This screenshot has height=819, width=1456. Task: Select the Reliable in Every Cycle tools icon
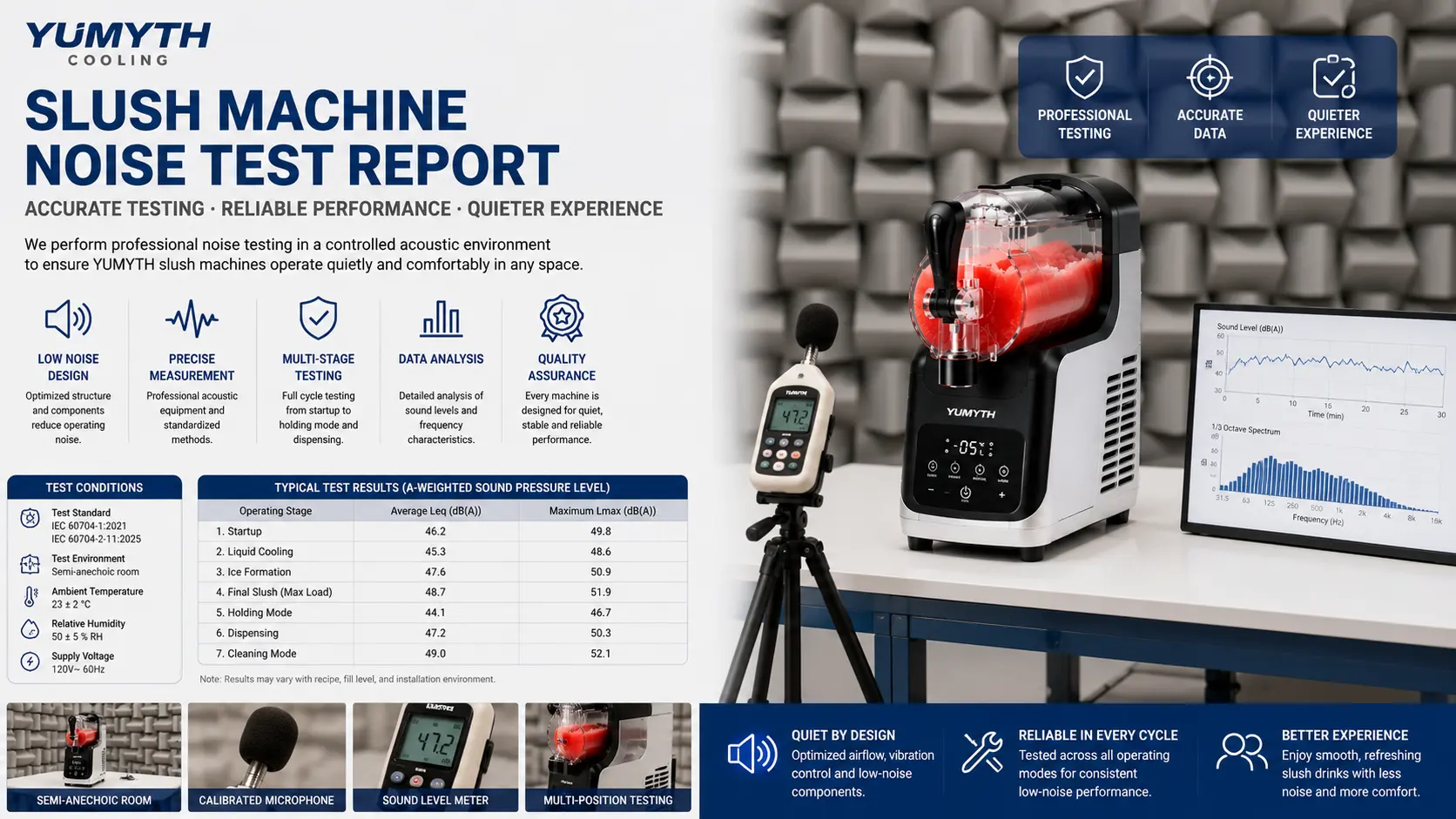coord(982,752)
